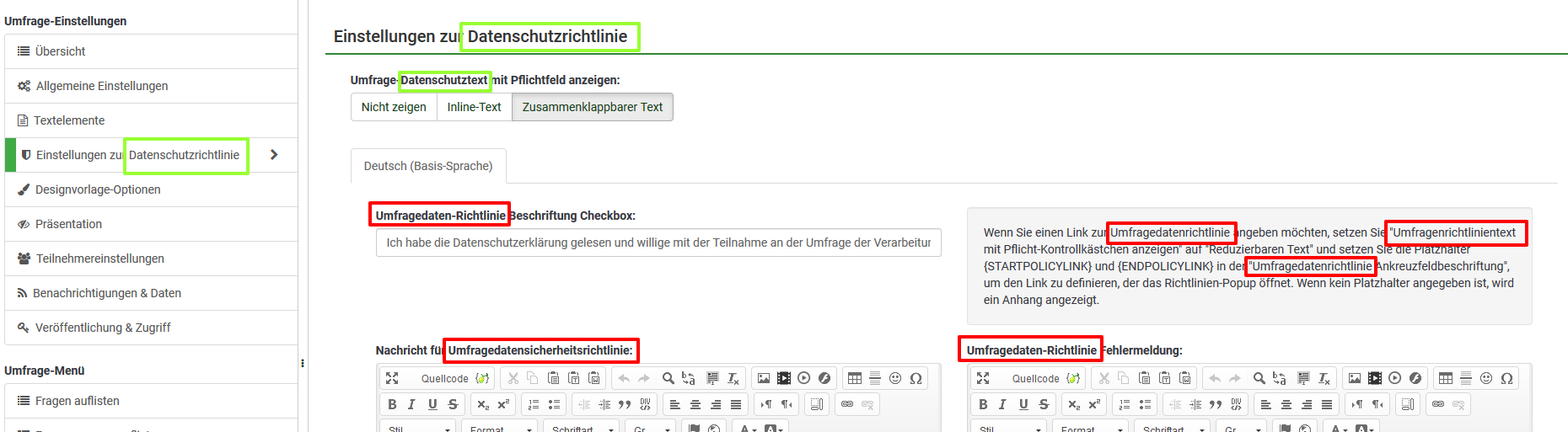Expand the chevron beside Einstellungen zur Datenschutzrichtlinie

274,155
